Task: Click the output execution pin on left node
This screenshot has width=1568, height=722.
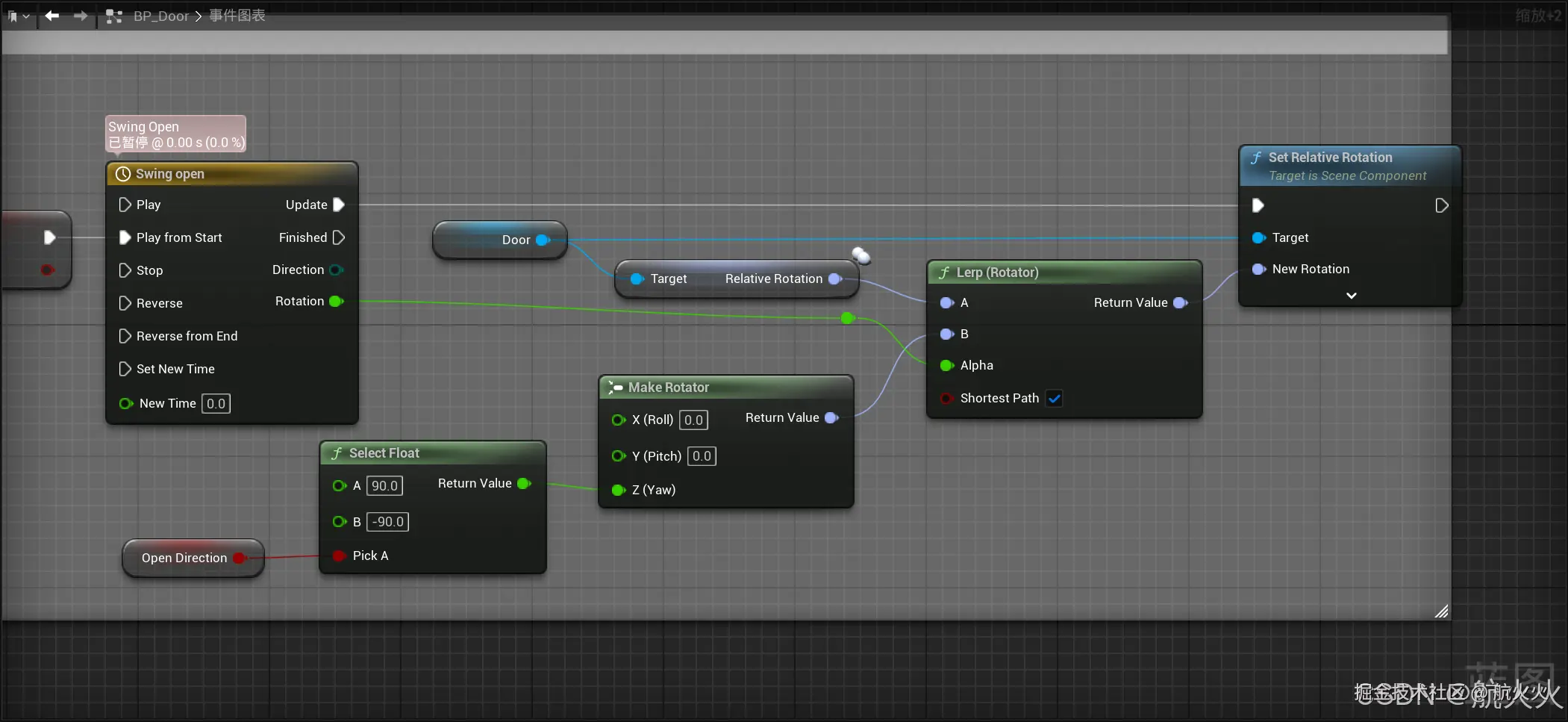Action: [49, 237]
